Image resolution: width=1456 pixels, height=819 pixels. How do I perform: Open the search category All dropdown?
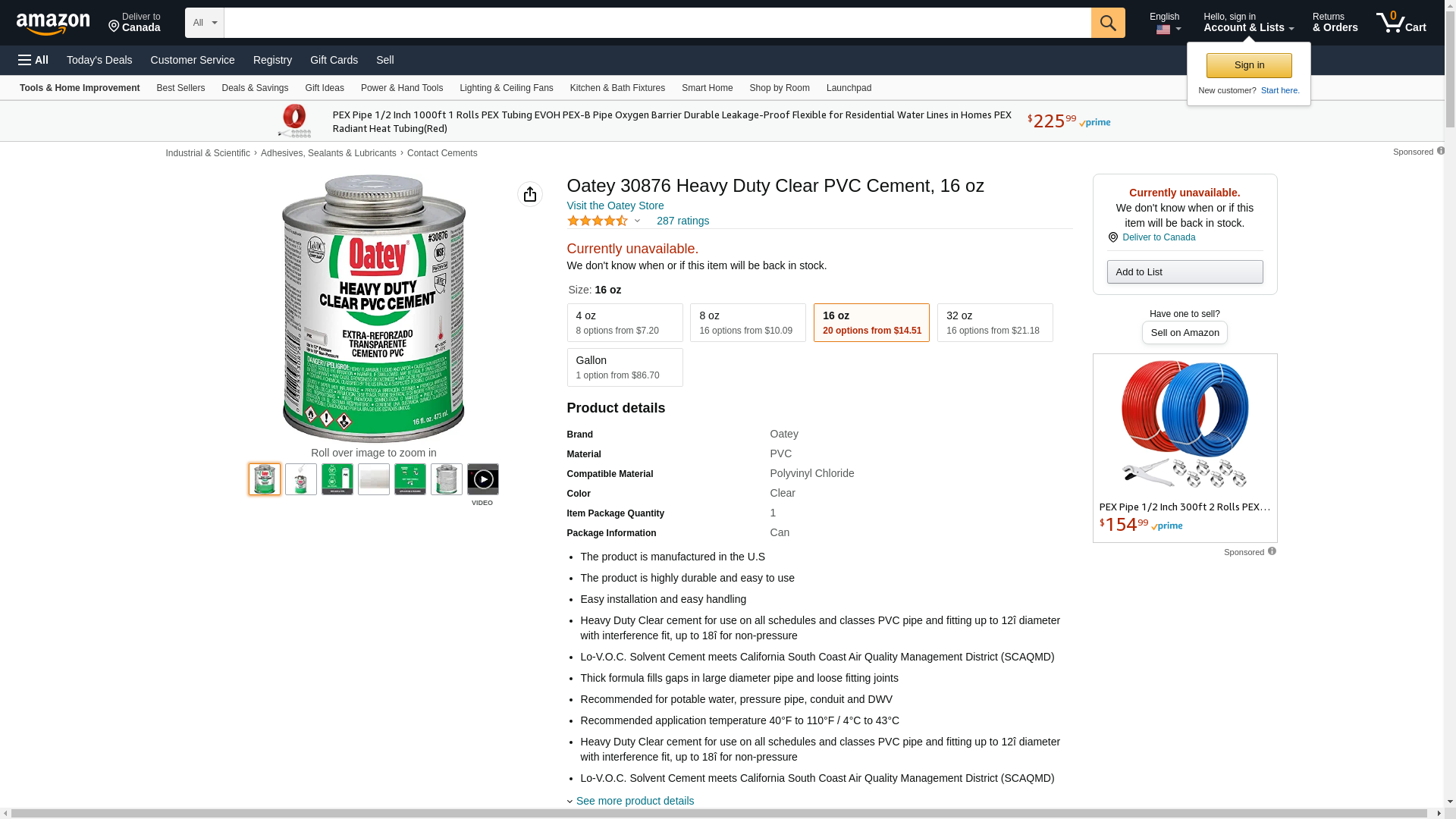pyautogui.click(x=204, y=23)
